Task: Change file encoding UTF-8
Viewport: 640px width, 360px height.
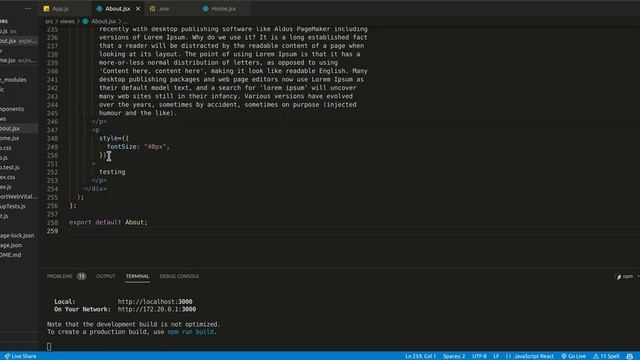Action: coord(479,356)
